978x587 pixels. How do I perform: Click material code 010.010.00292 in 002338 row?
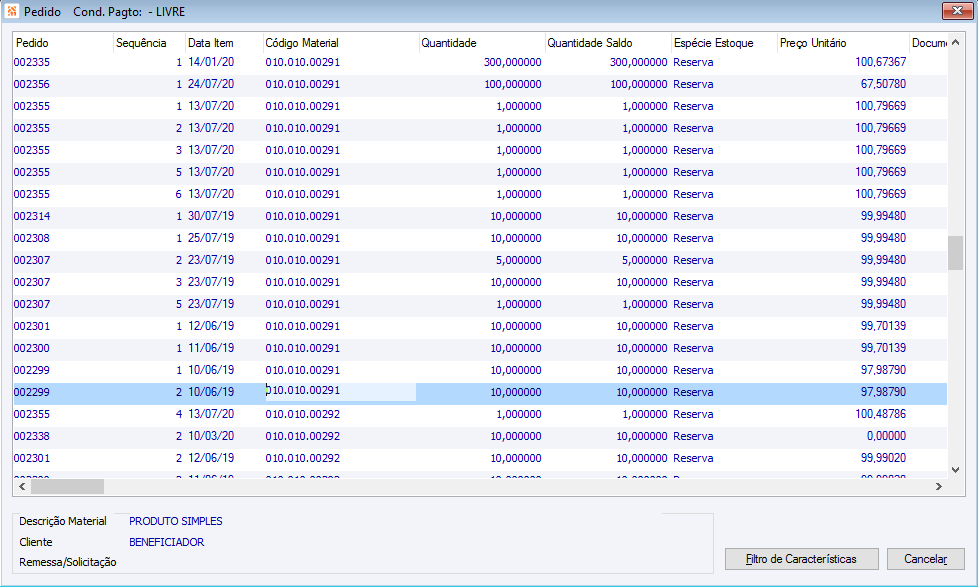(x=303, y=436)
